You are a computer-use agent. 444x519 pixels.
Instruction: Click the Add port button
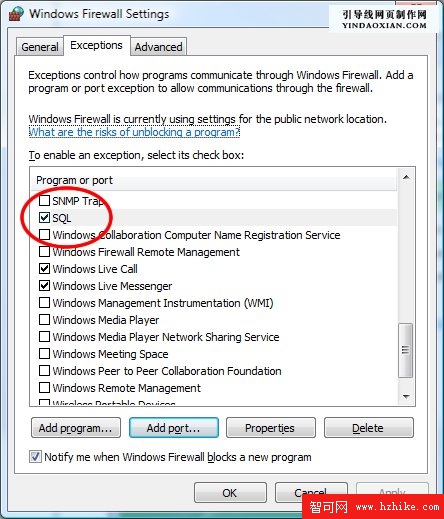174,428
